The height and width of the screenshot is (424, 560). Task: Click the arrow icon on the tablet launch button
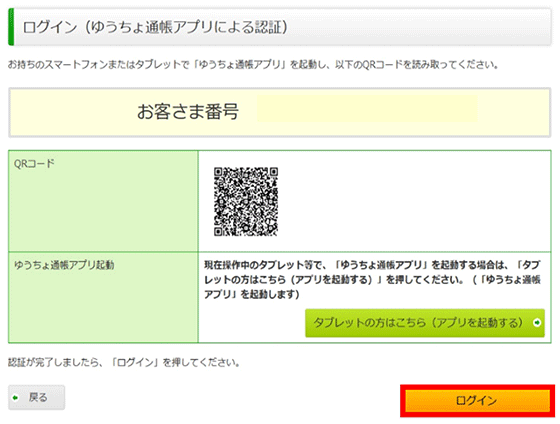pos(536,323)
